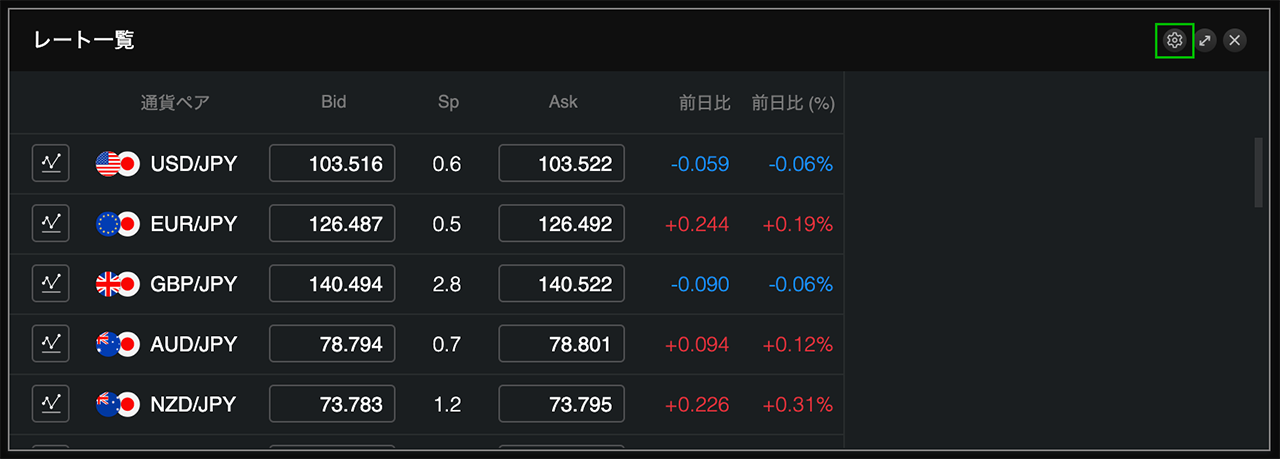The width and height of the screenshot is (1280, 459).
Task: Click USD/JPY Bid price 103.516
Action: (332, 164)
